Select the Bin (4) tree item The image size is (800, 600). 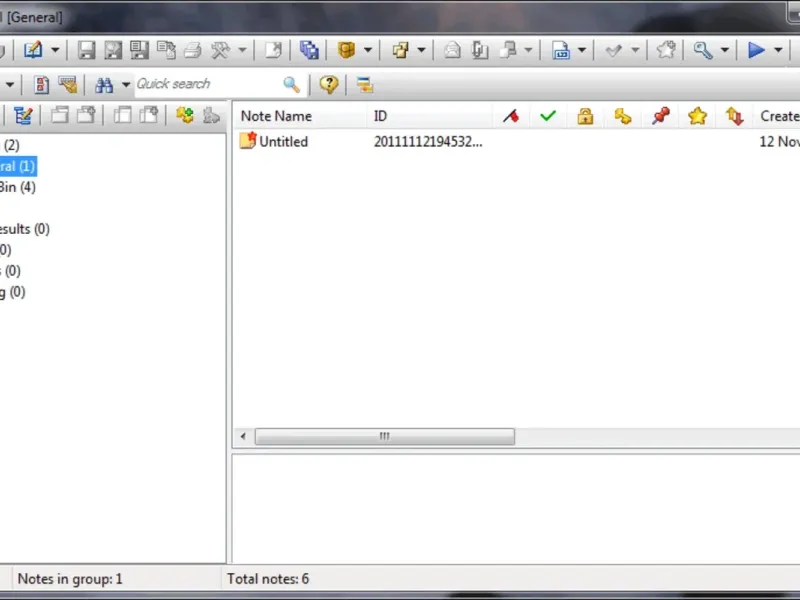(x=18, y=187)
